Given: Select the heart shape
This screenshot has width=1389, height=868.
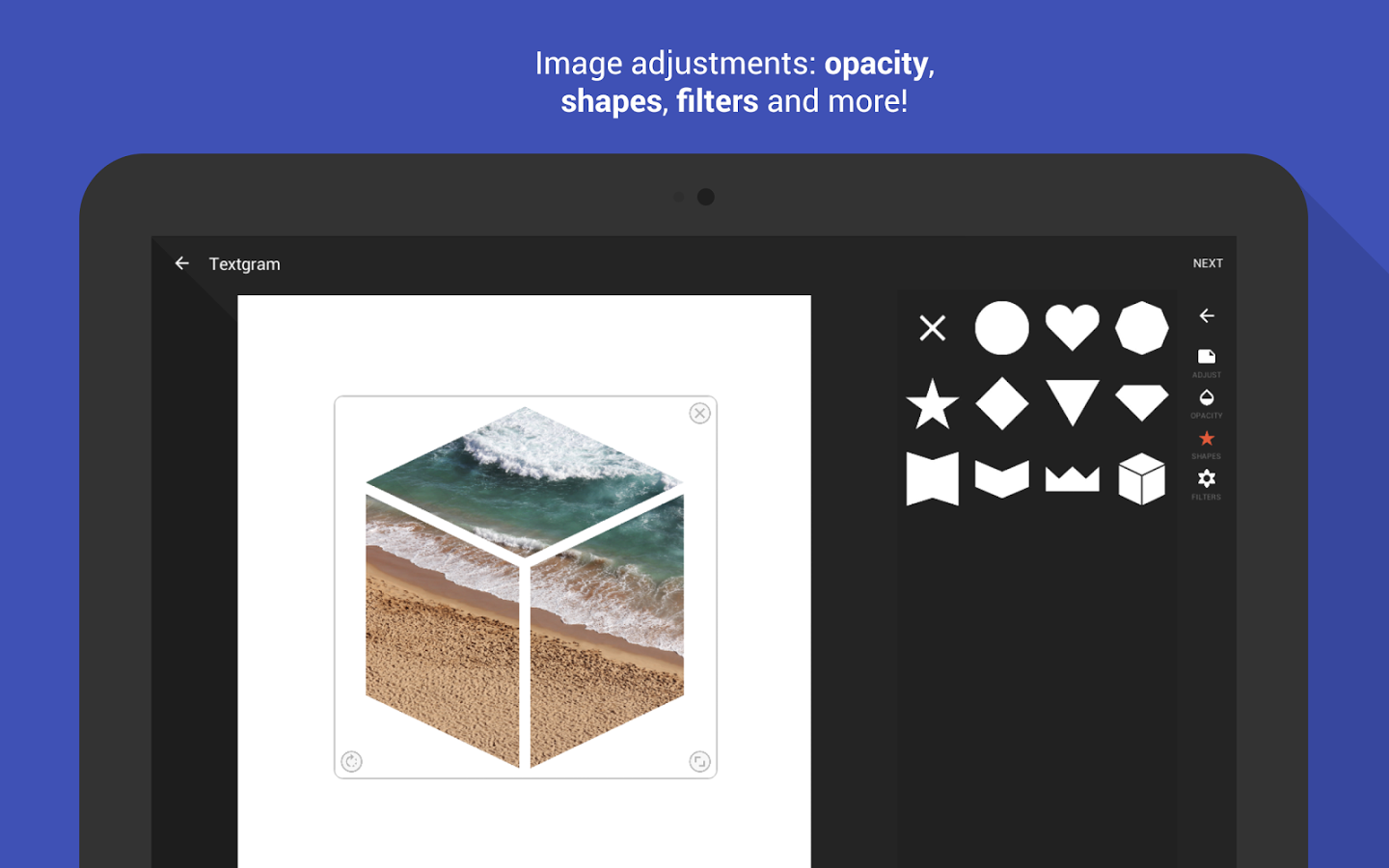Looking at the screenshot, I should pyautogui.click(x=1073, y=328).
